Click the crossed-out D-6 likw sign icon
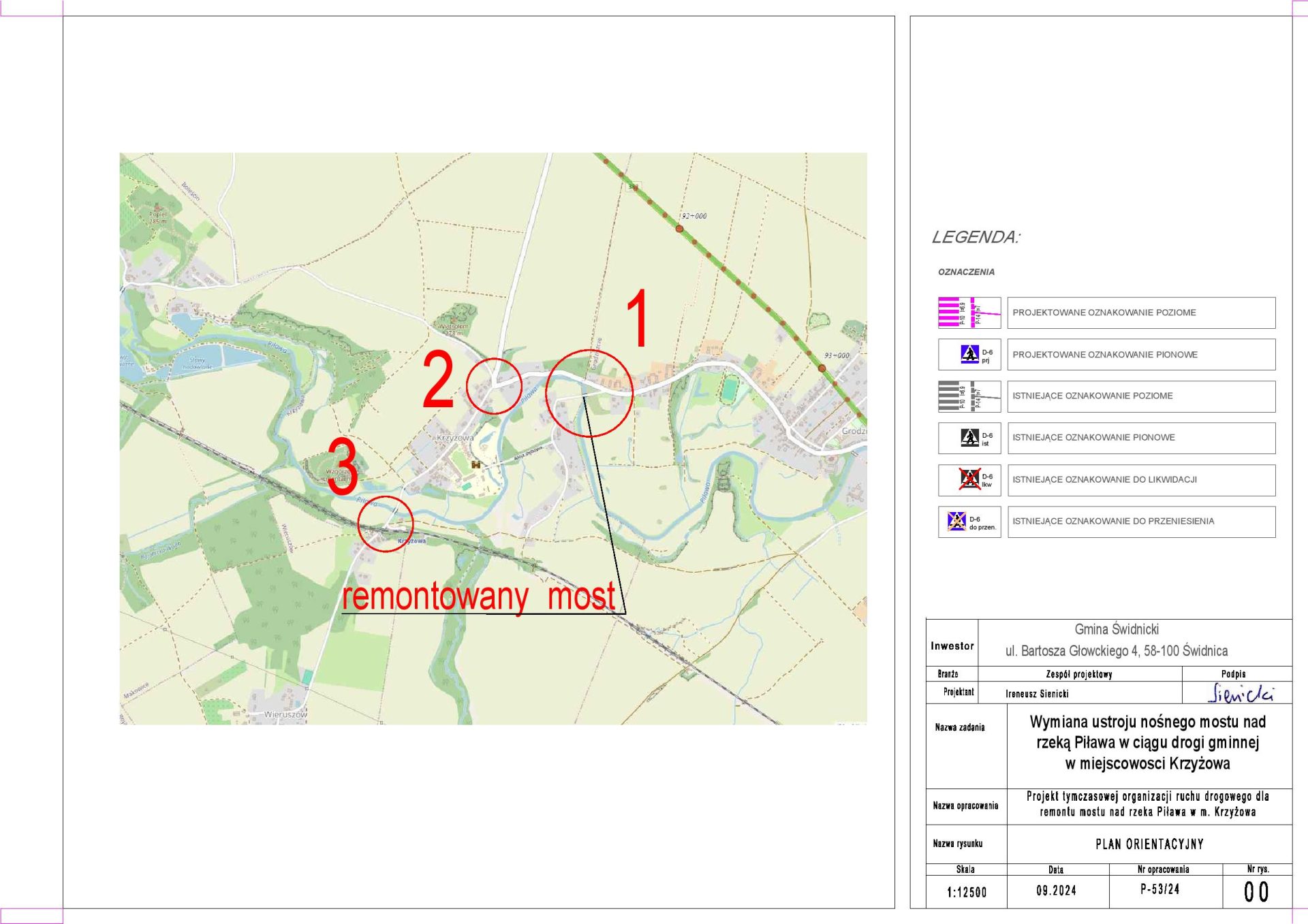Image resolution: width=1308 pixels, height=924 pixels. click(x=969, y=479)
